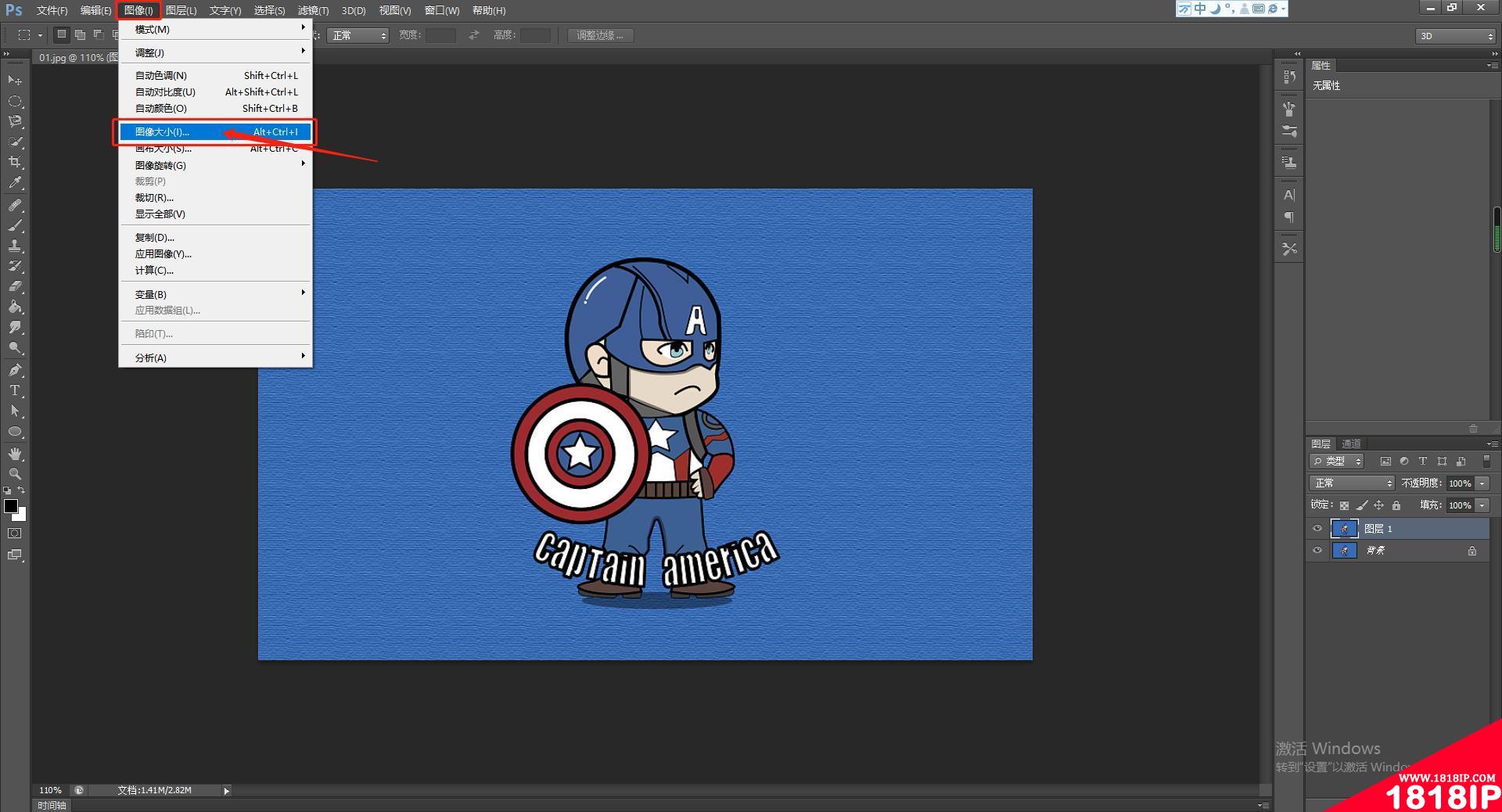1502x812 pixels.
Task: Select the 背景 layer thumbnail
Action: click(1344, 551)
